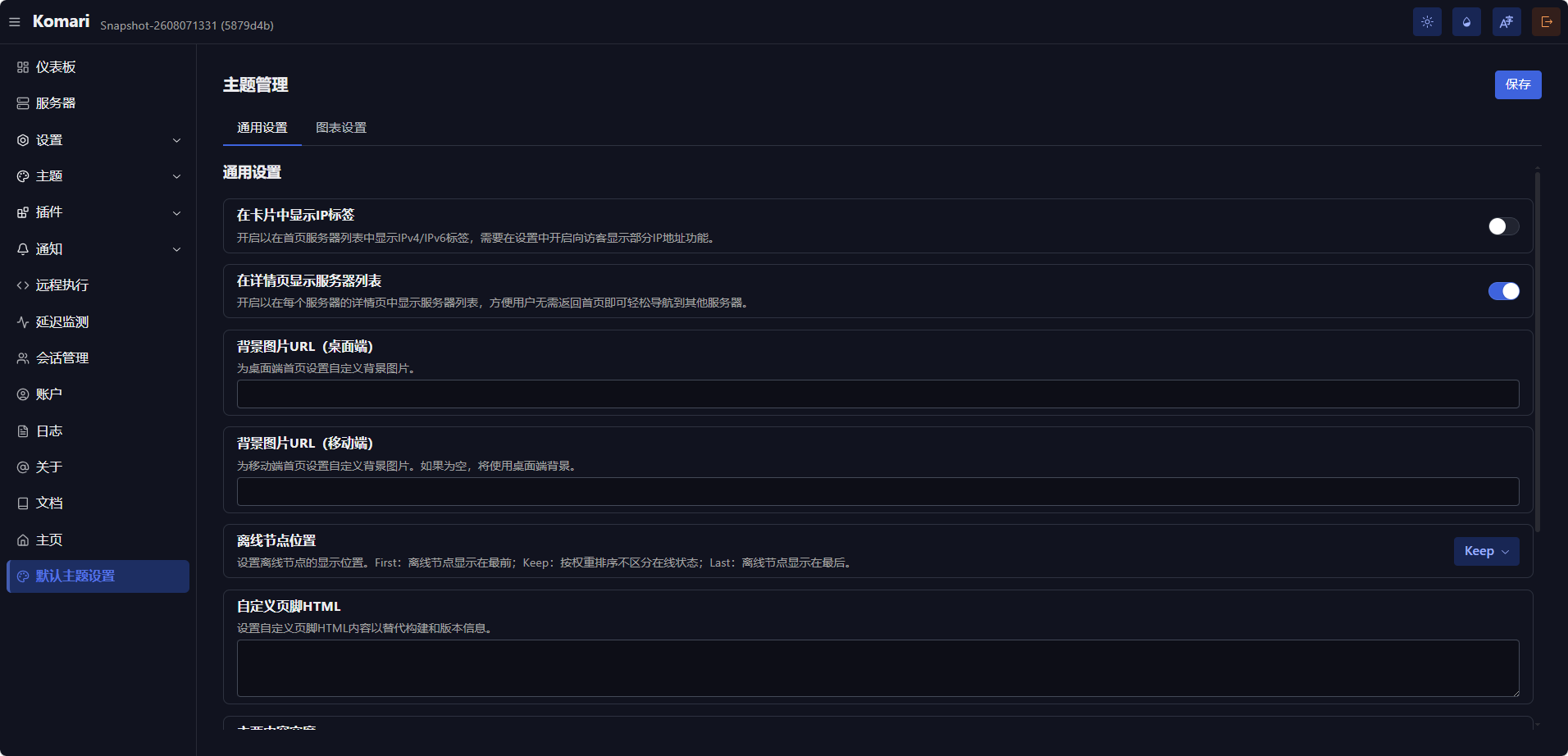Toggle the sidebar with the hamburger icon
This screenshot has height=756, width=1568.
(15, 22)
